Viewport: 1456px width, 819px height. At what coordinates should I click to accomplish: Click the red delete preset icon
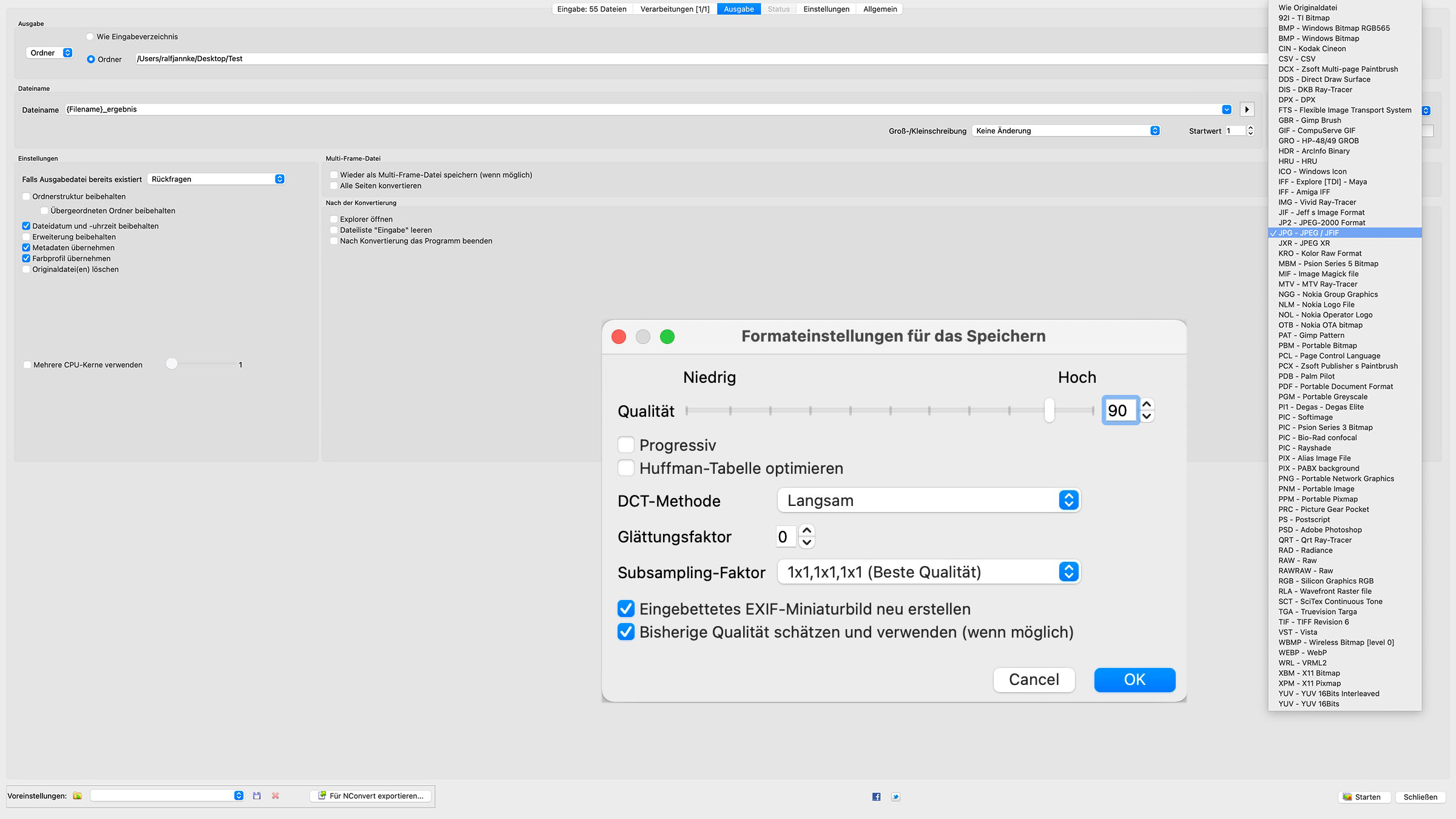click(275, 796)
